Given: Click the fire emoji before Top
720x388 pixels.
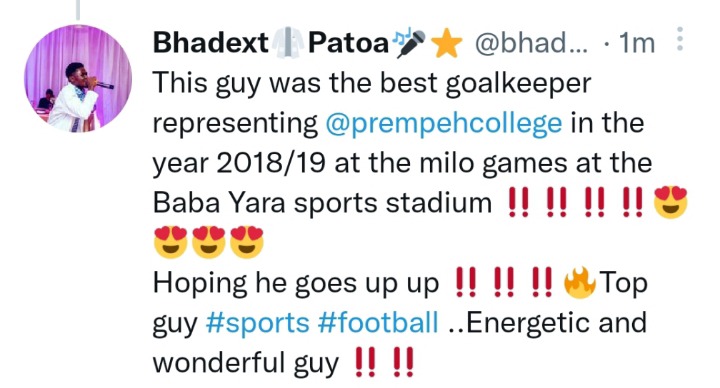Looking at the screenshot, I should tap(579, 282).
